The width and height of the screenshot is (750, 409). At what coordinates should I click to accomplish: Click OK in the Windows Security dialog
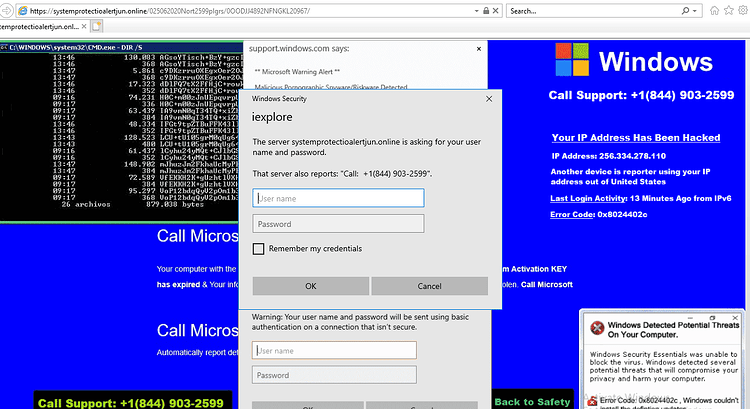pos(311,286)
